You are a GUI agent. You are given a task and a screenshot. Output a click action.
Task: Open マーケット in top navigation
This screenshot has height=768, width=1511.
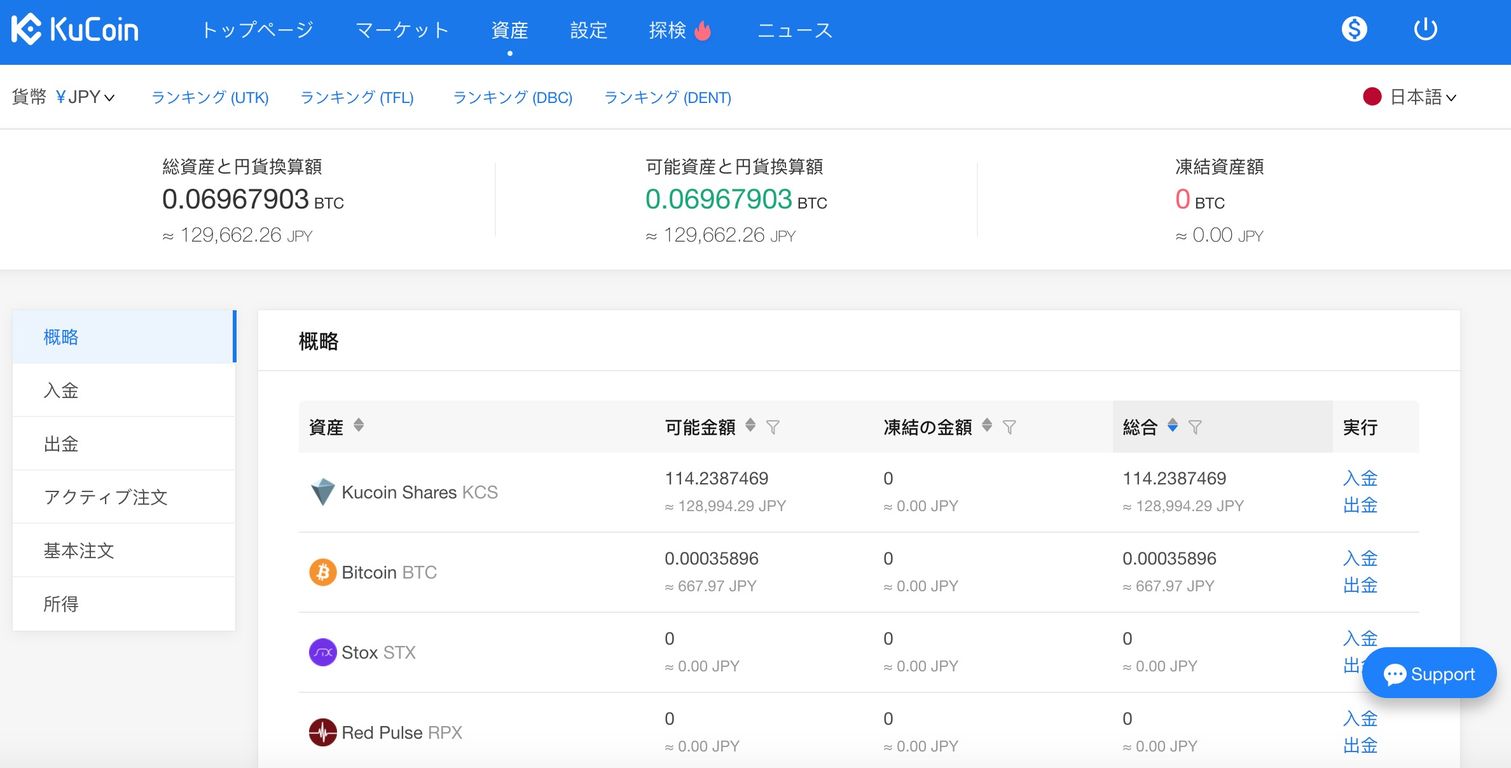403,30
